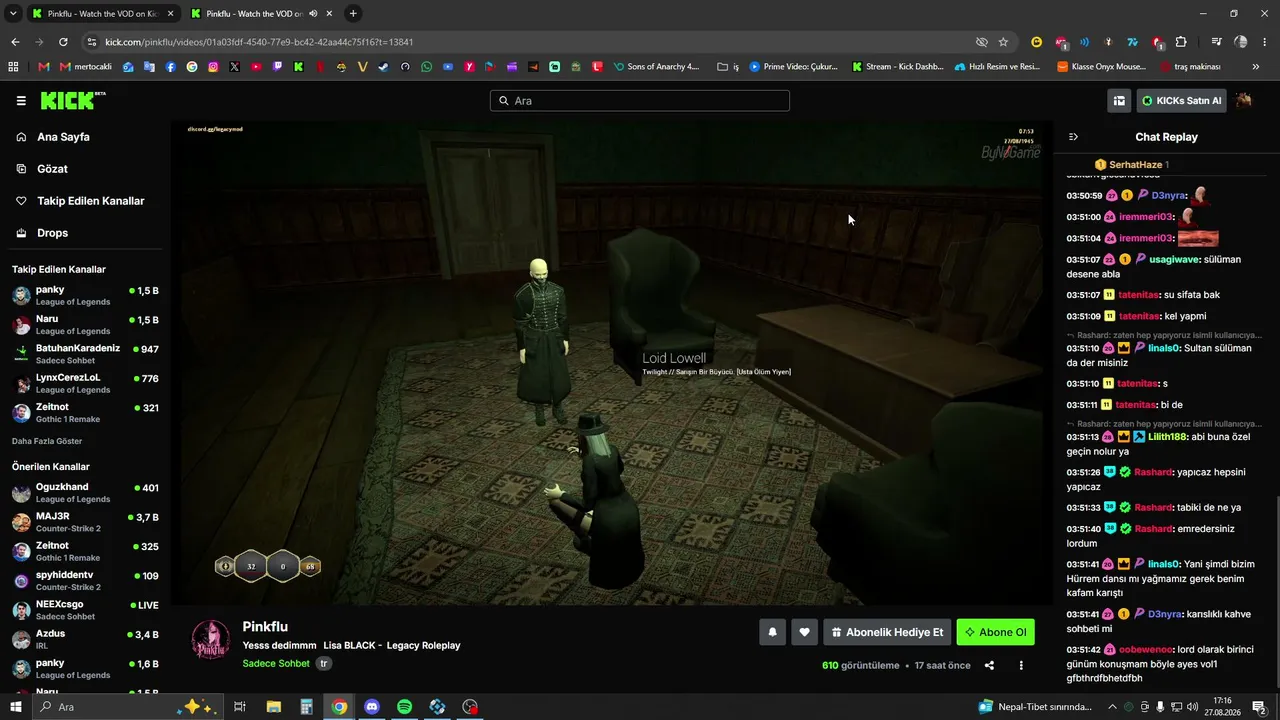
Task: Open Spotify from the taskbar
Action: click(404, 707)
